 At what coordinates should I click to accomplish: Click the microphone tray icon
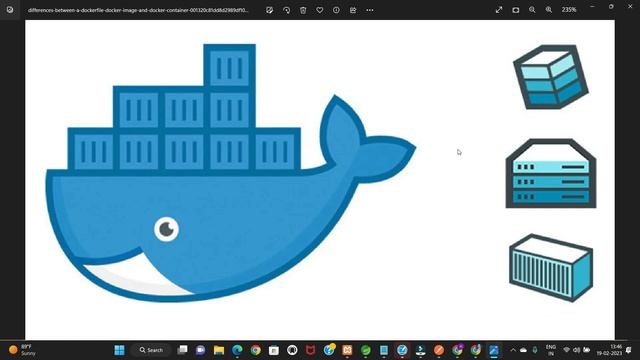tap(535, 350)
